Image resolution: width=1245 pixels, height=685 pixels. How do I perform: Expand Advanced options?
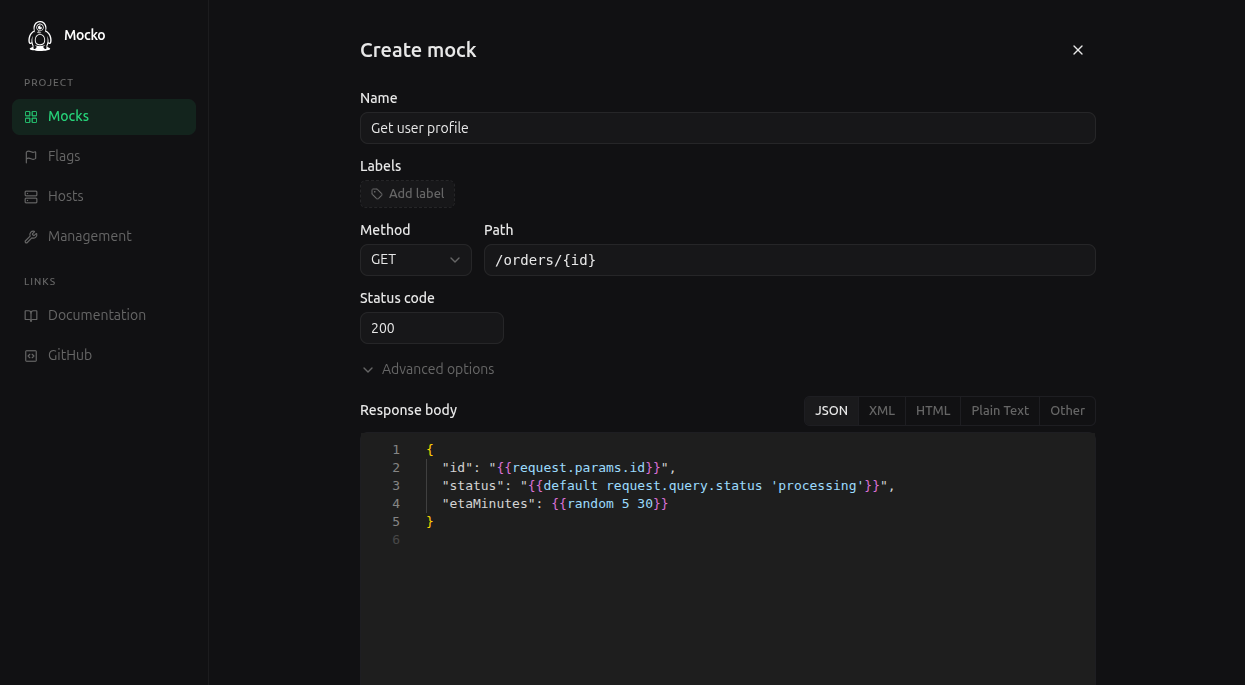(x=428, y=370)
